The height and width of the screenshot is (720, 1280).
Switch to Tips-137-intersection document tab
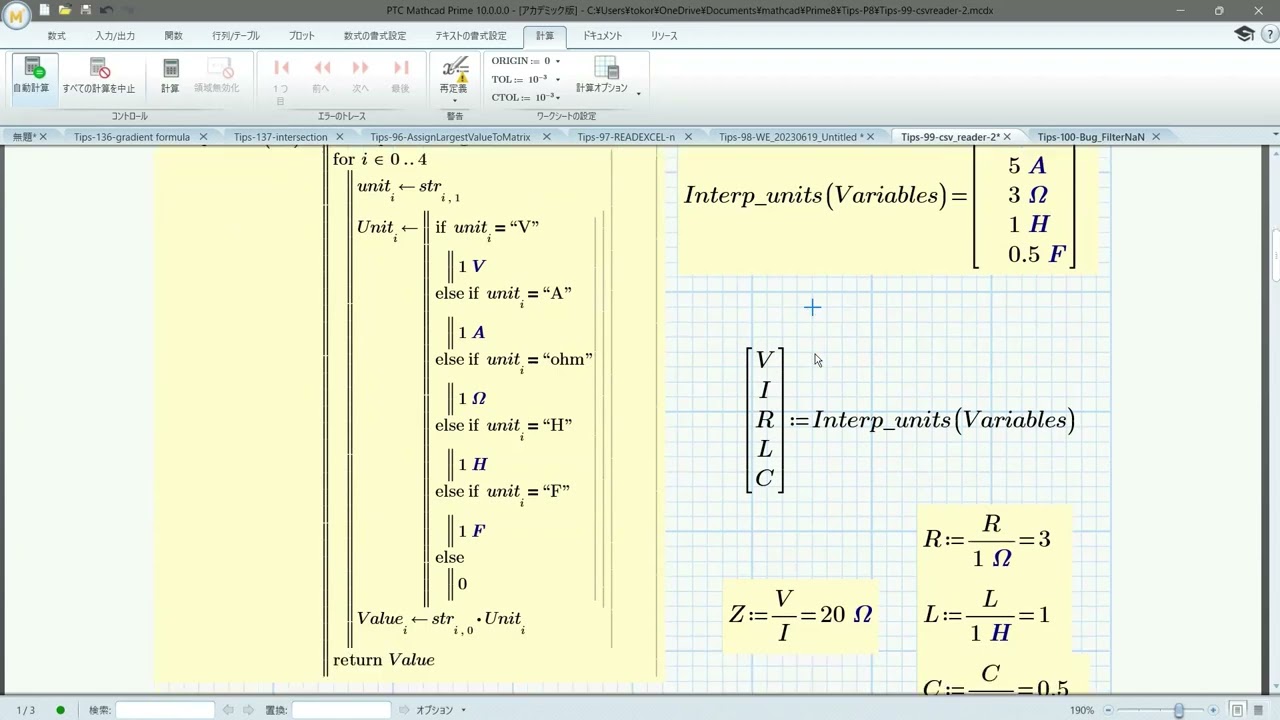(x=280, y=137)
